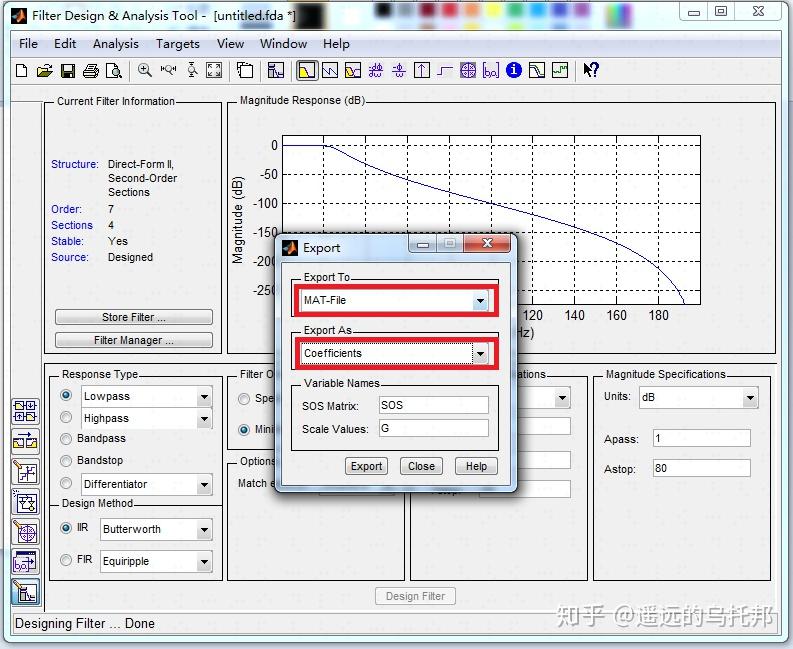Select Differentiator response type radio
Screen dimensions: 793x649
[x=66, y=483]
